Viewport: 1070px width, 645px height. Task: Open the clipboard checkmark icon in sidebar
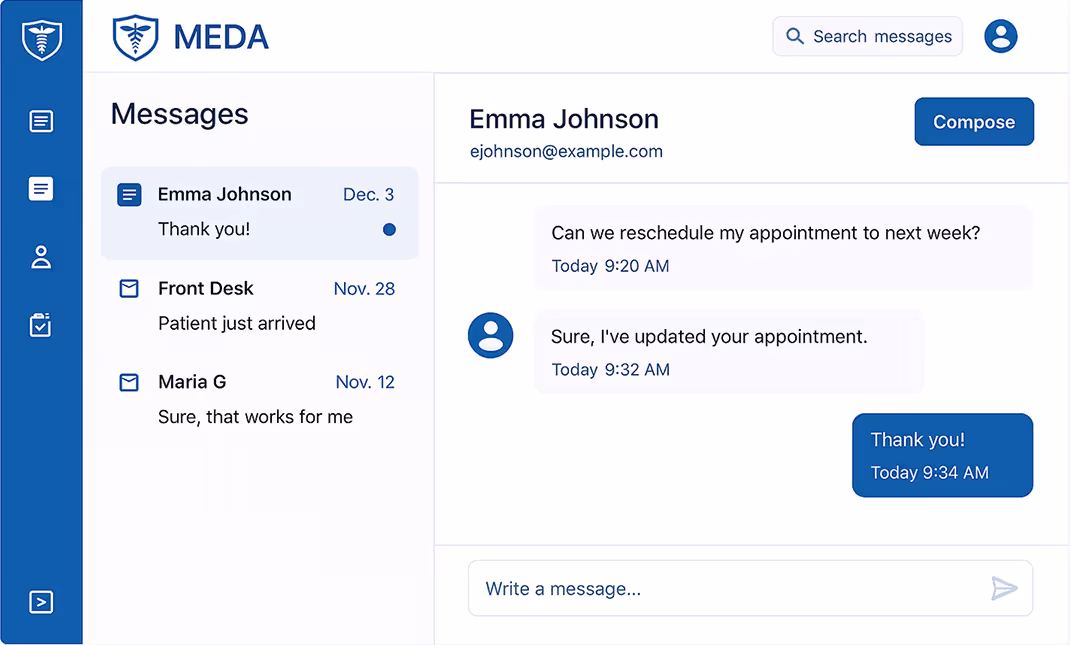click(x=41, y=325)
